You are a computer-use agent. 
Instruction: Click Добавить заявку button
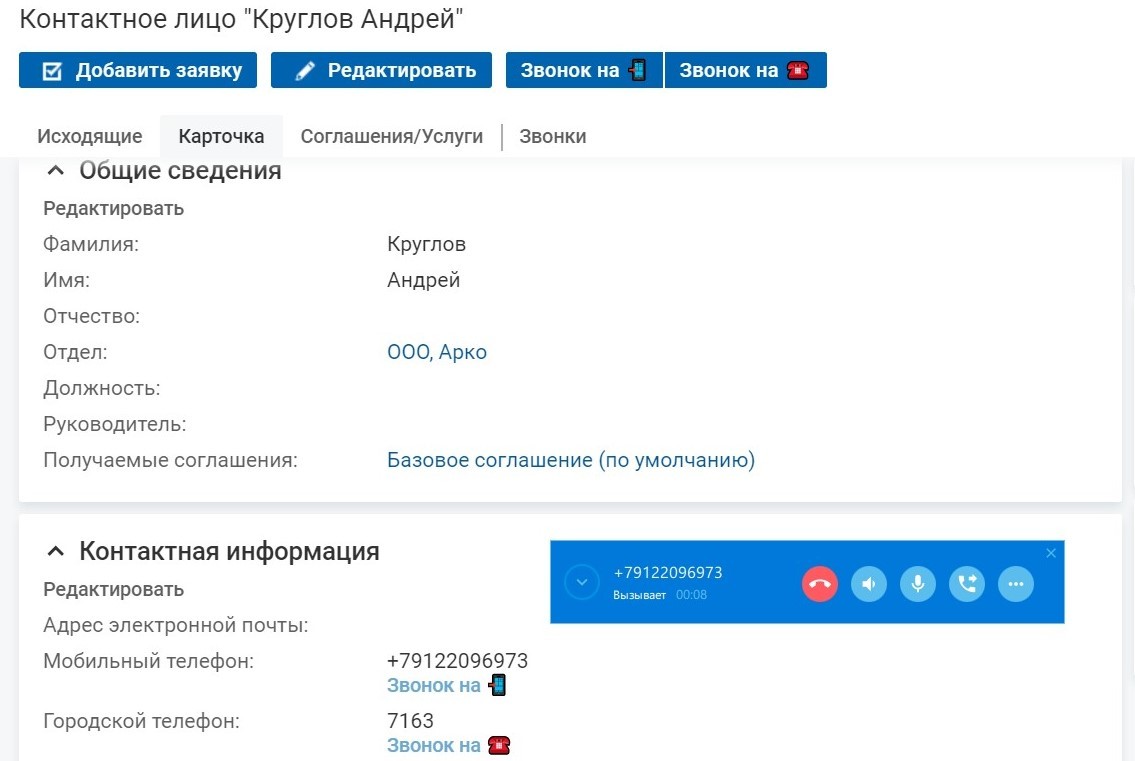(x=138, y=70)
